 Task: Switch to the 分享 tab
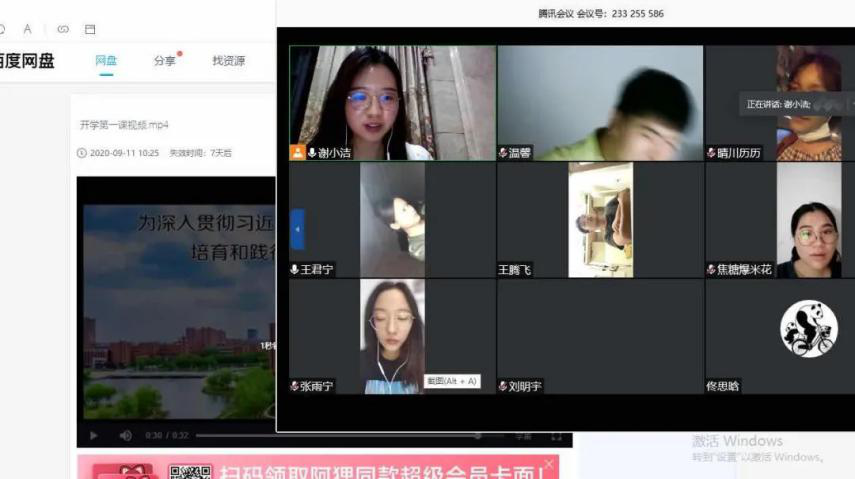(x=165, y=61)
